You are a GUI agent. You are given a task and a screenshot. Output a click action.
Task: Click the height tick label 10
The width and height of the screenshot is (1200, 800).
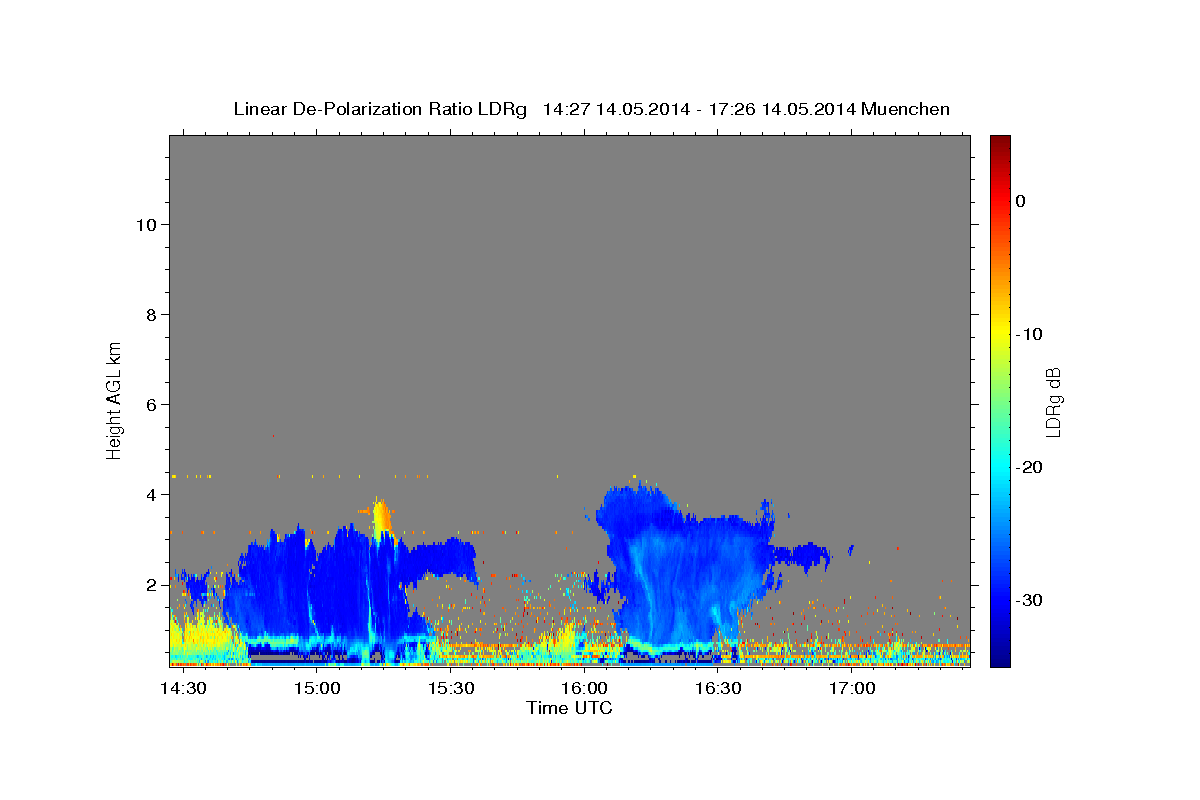click(147, 224)
